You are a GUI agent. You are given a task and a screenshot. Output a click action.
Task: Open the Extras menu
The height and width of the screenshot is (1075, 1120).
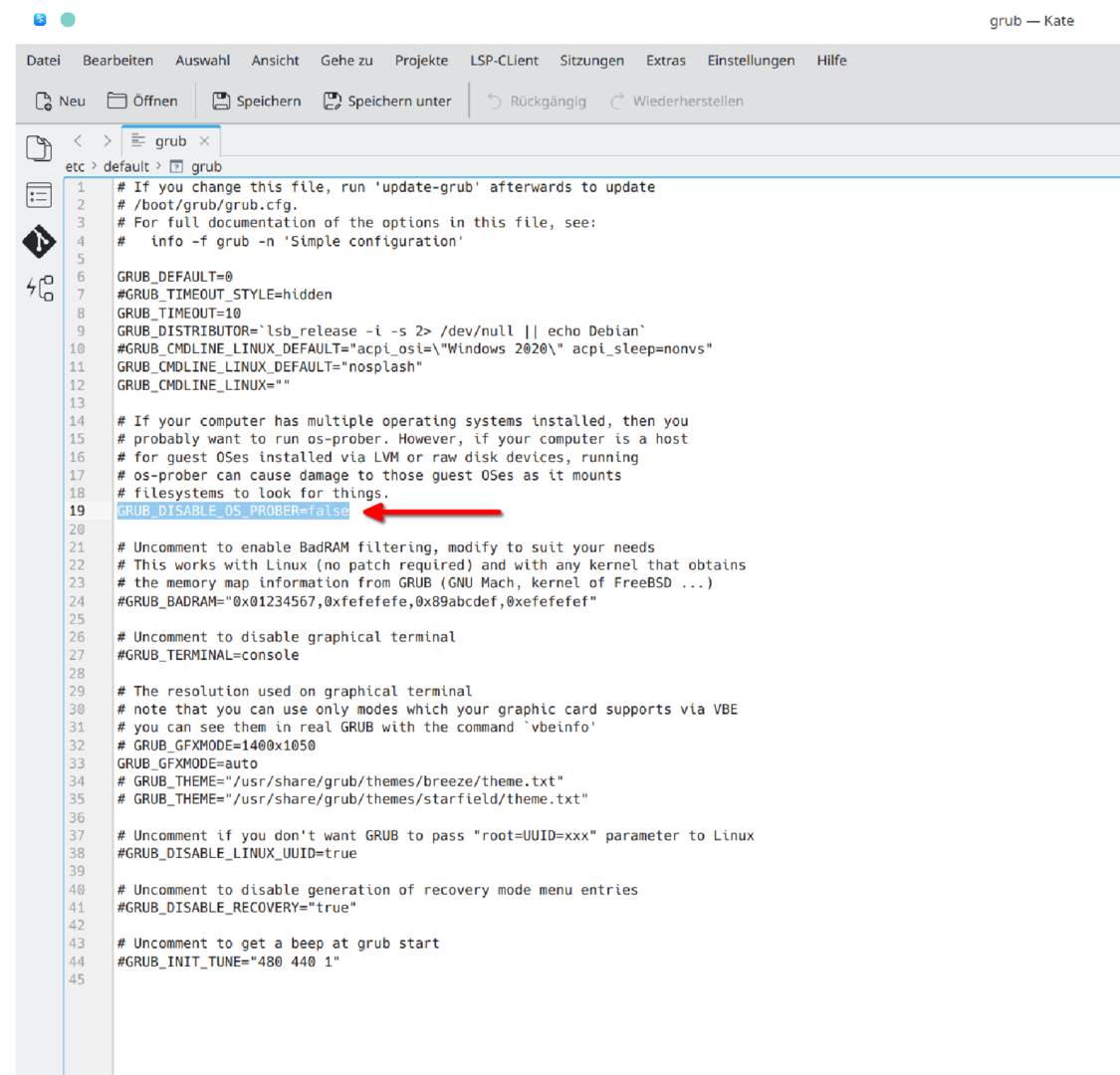pos(666,61)
